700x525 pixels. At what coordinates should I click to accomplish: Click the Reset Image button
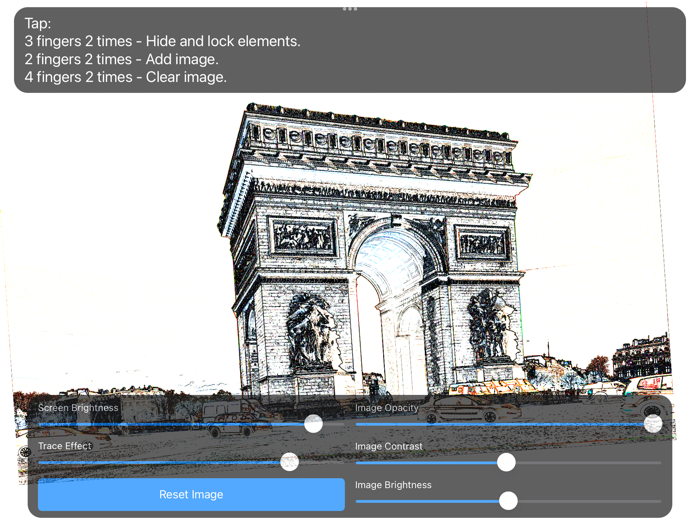click(x=191, y=494)
